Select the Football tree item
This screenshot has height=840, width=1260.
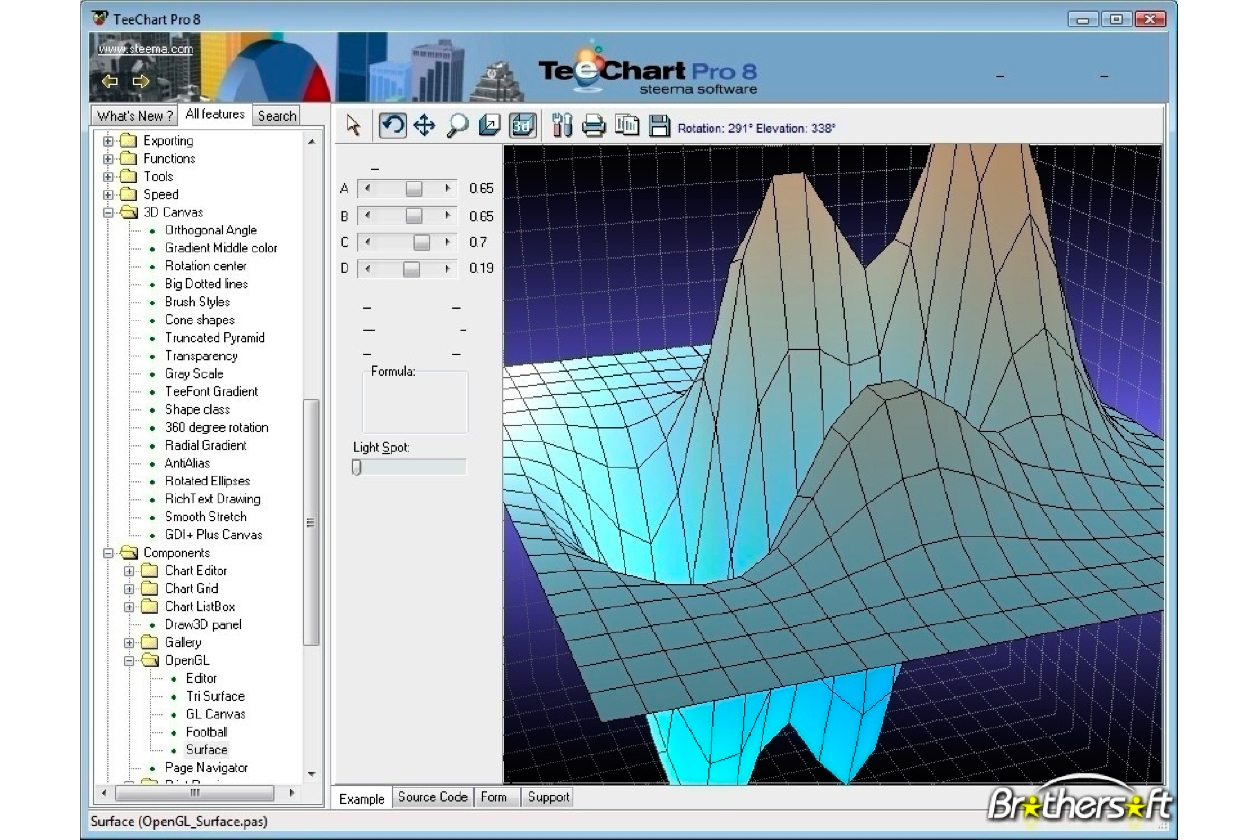pyautogui.click(x=206, y=732)
